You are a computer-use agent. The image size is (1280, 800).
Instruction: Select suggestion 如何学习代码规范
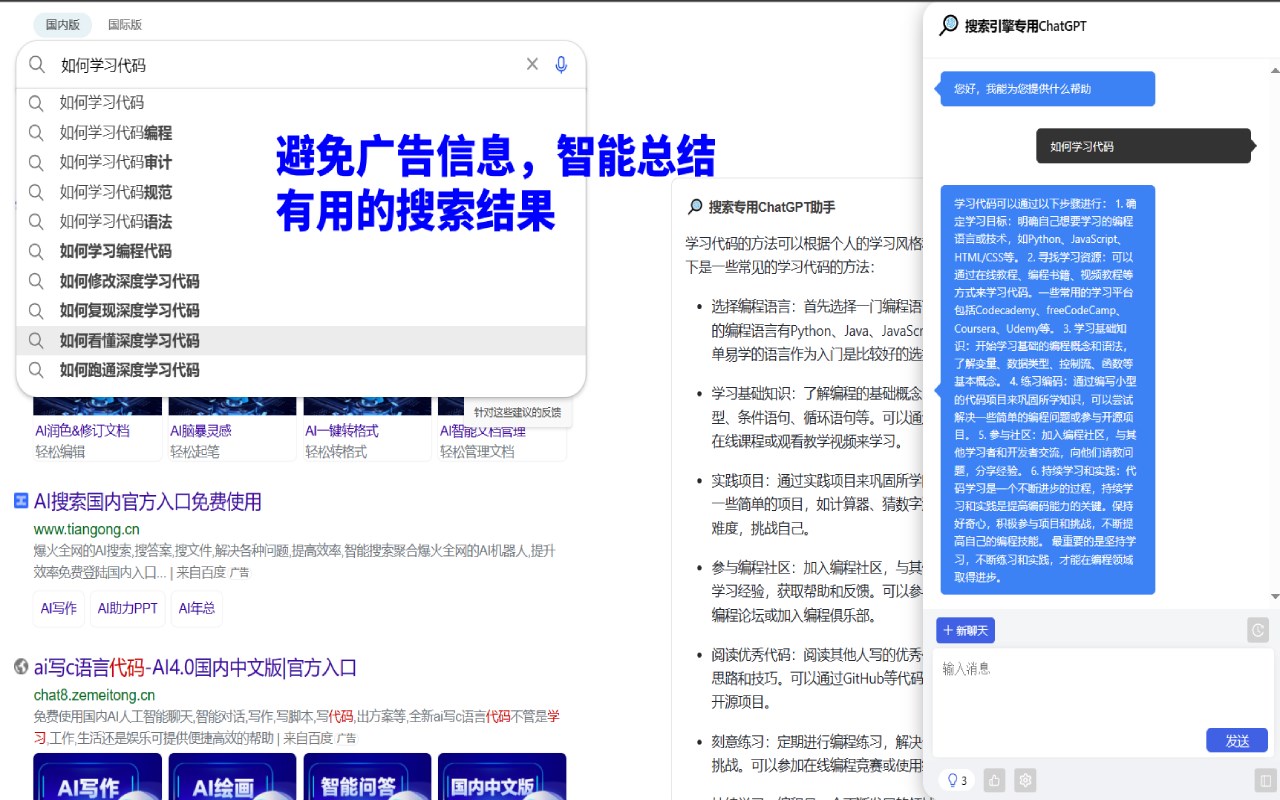click(301, 192)
